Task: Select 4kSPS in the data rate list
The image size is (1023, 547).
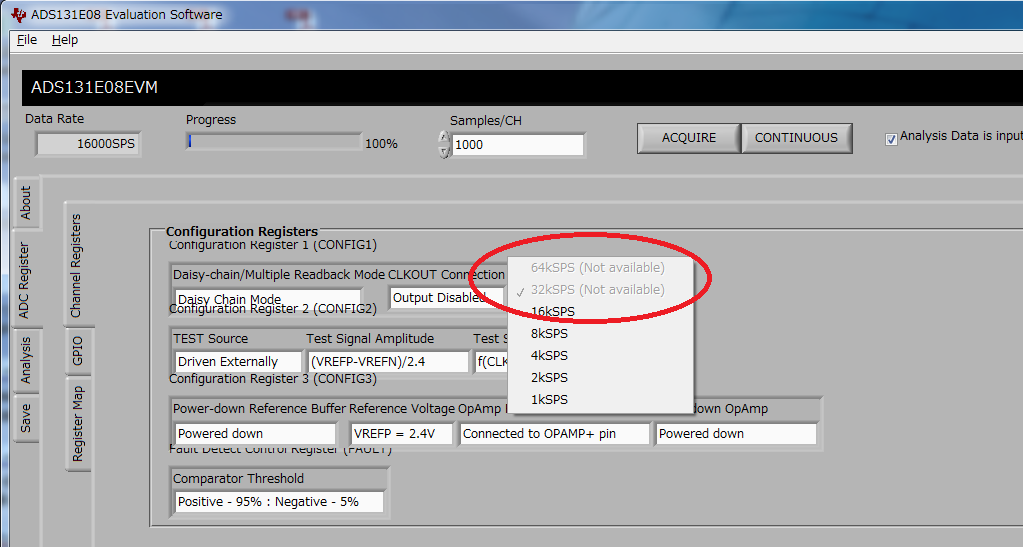Action: pyautogui.click(x=600, y=356)
